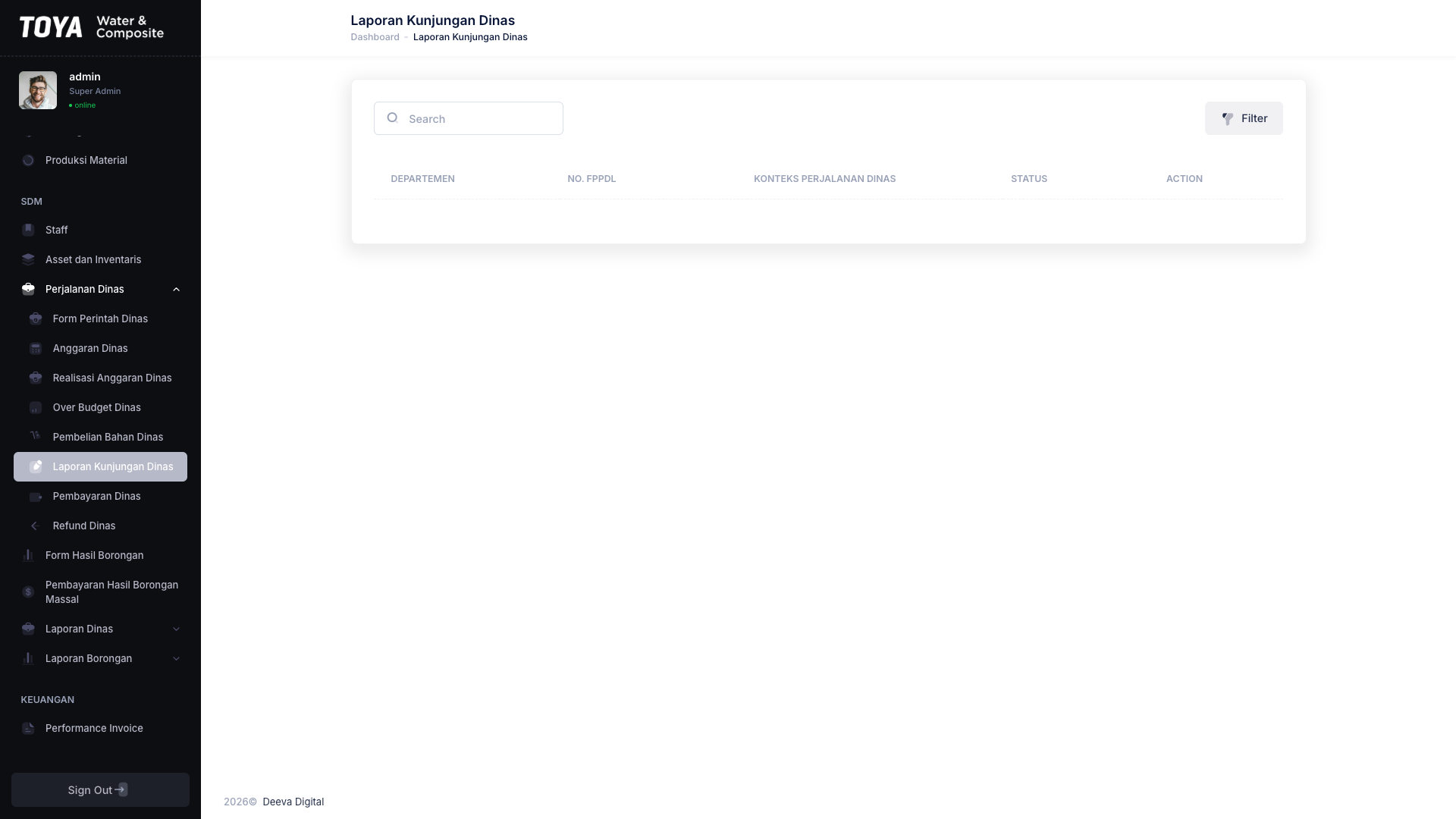
Task: Click the TOYA Water & Composite logo
Action: (x=91, y=27)
